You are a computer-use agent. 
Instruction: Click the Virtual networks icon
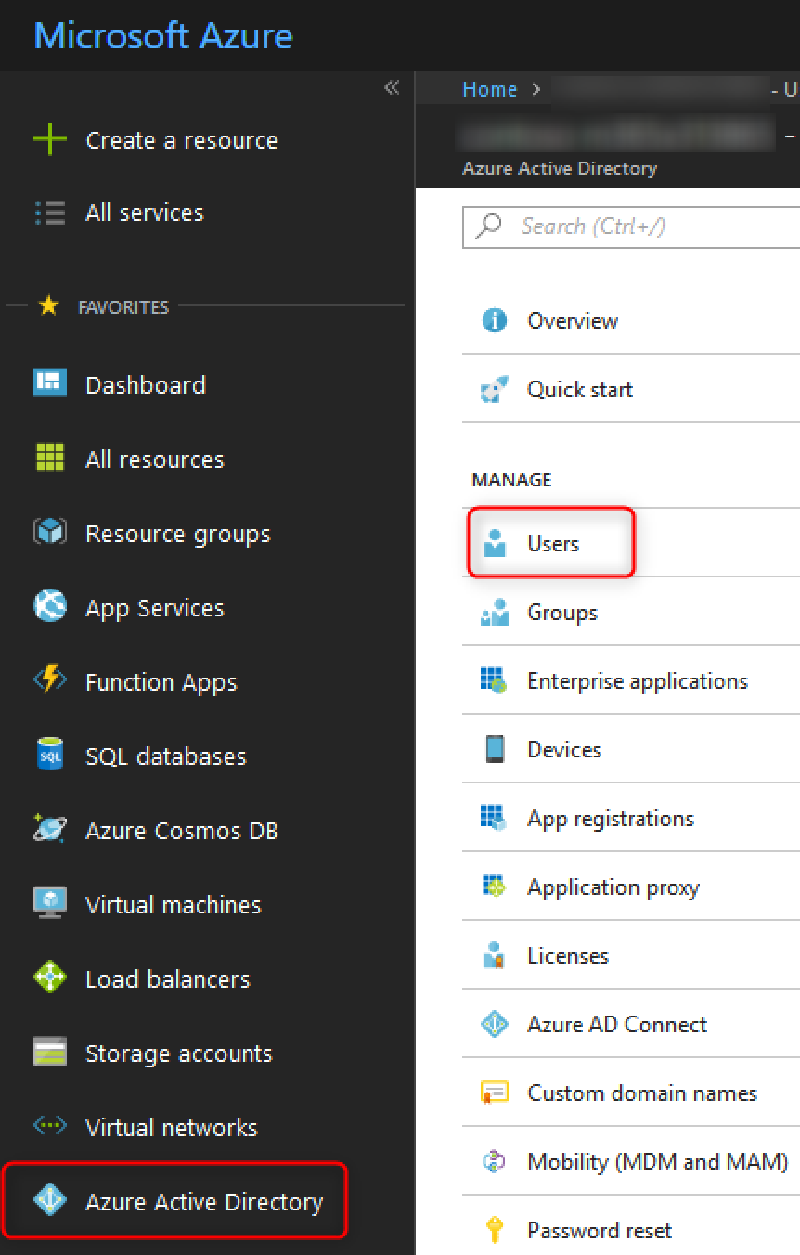point(50,1126)
